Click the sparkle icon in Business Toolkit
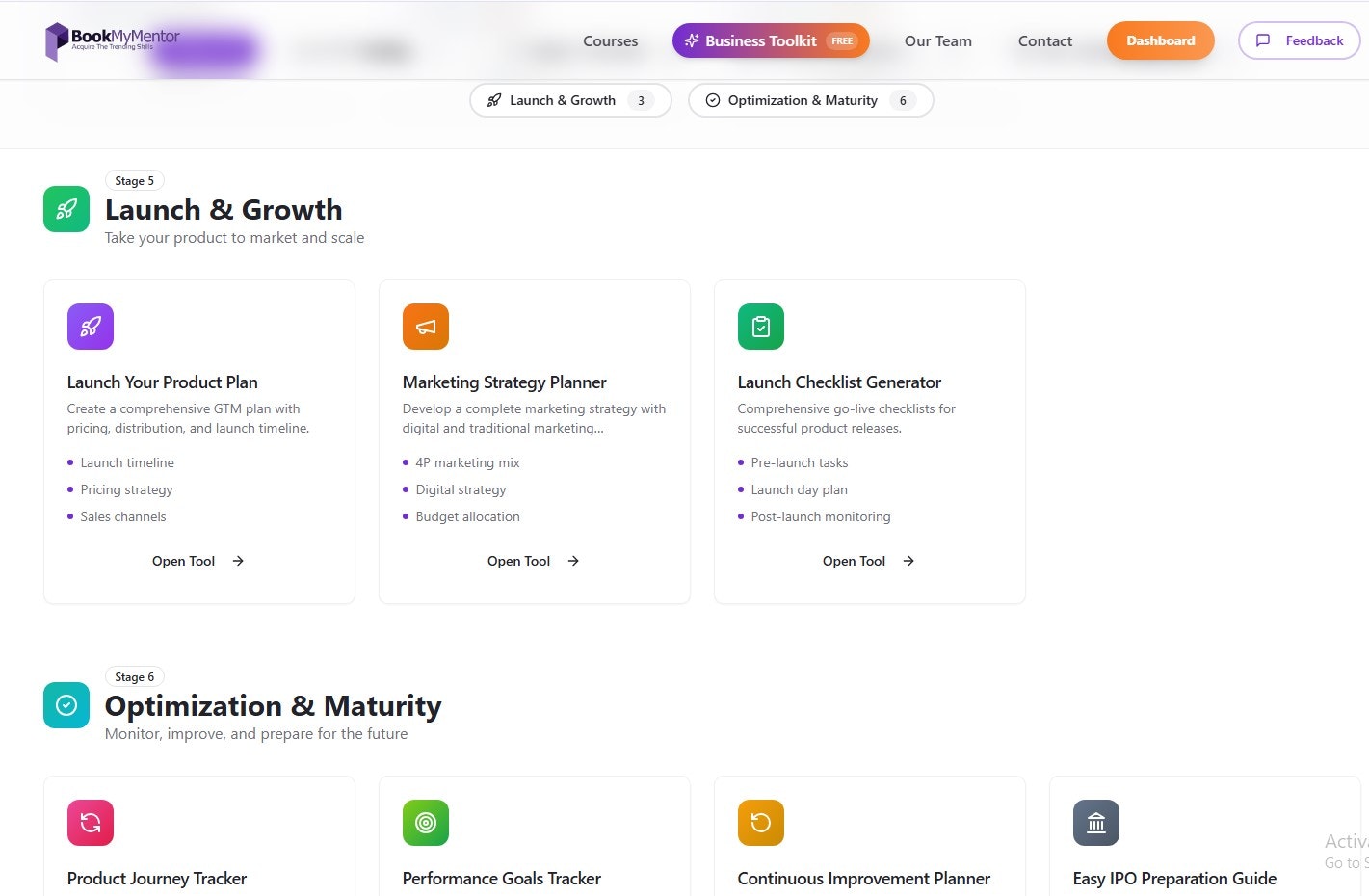 [x=690, y=40]
